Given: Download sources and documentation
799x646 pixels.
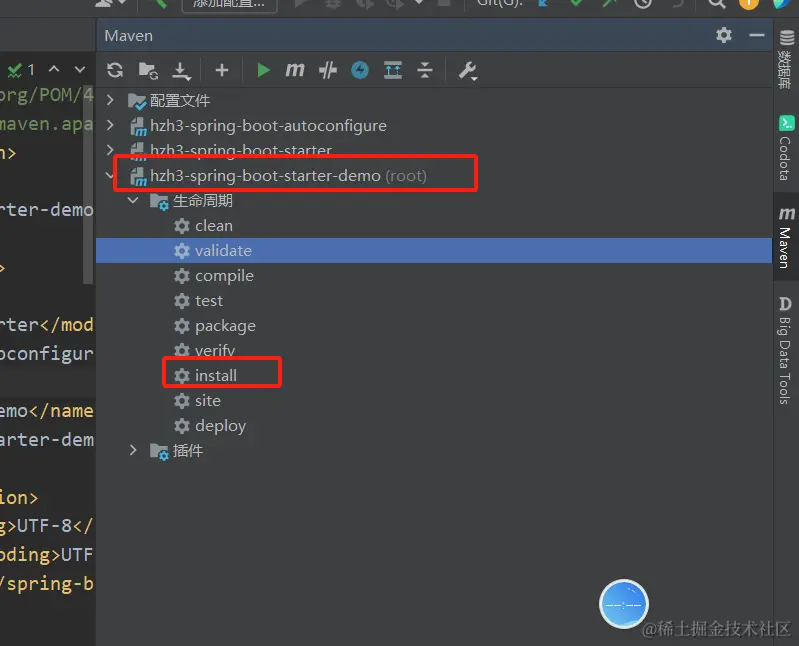Looking at the screenshot, I should pyautogui.click(x=181, y=71).
